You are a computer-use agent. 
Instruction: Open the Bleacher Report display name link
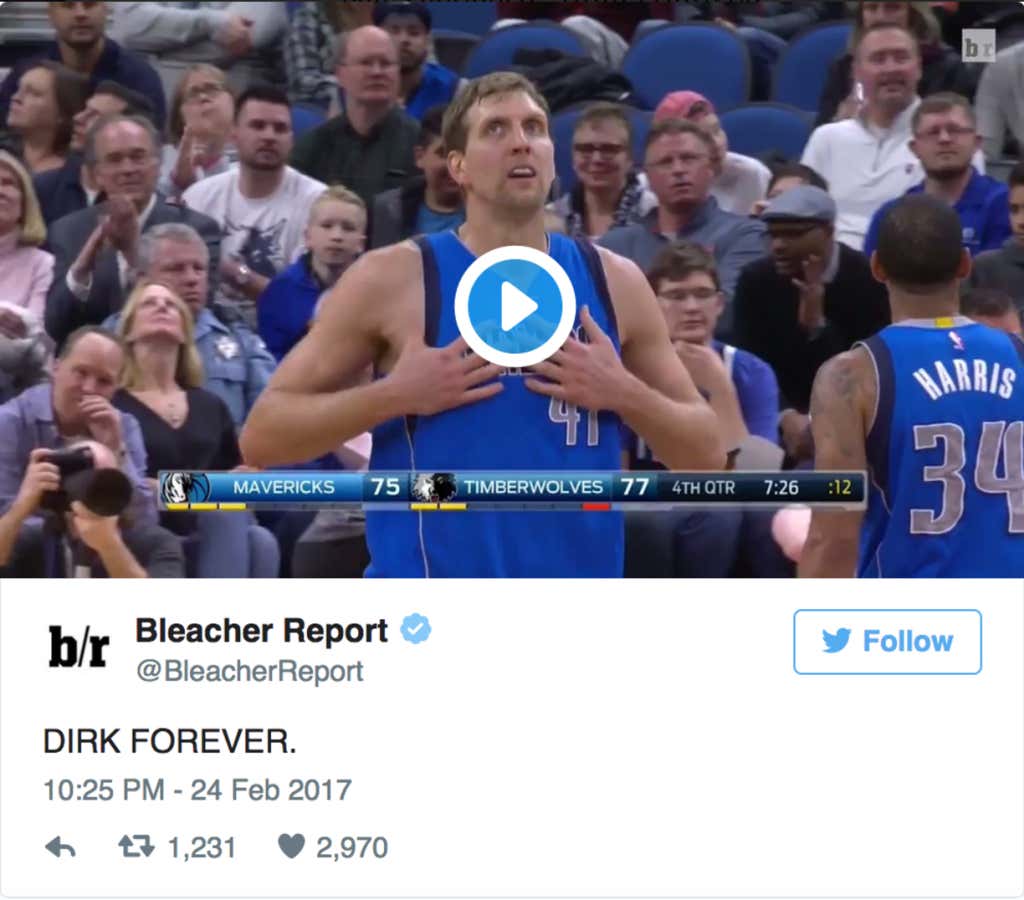coord(261,631)
